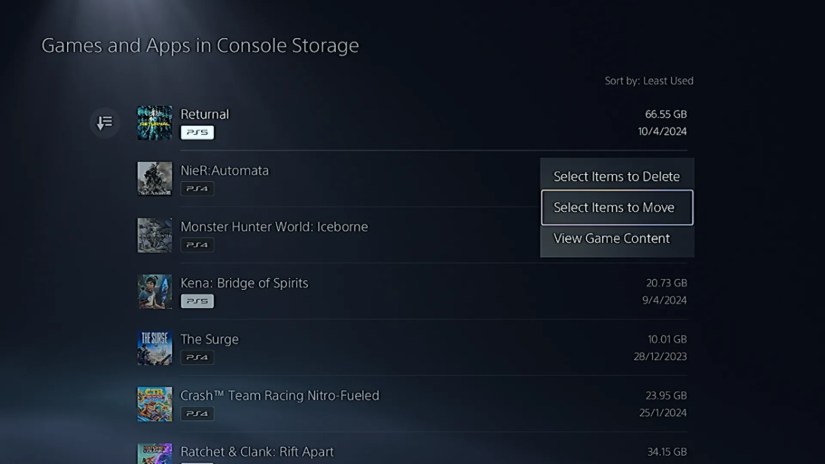Click the NieR:Automata cover art
Image resolution: width=825 pixels, height=464 pixels.
155,179
